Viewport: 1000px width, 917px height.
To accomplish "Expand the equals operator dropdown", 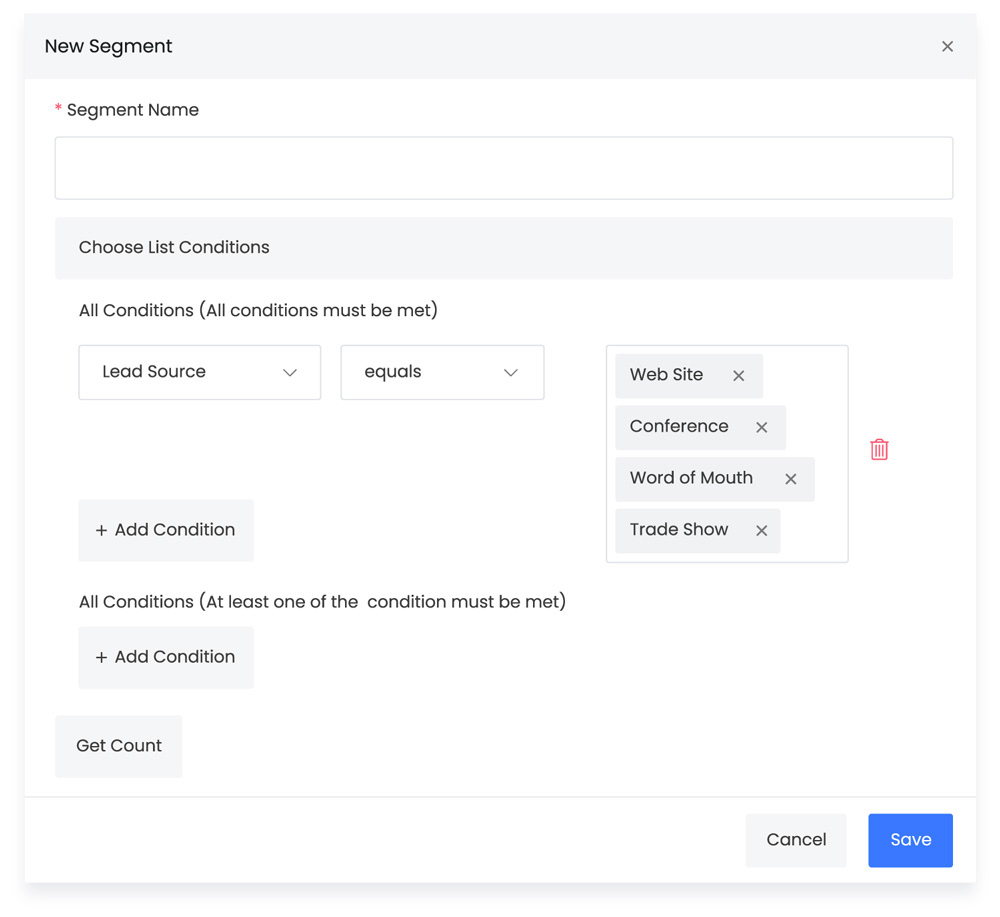I will click(x=442, y=372).
